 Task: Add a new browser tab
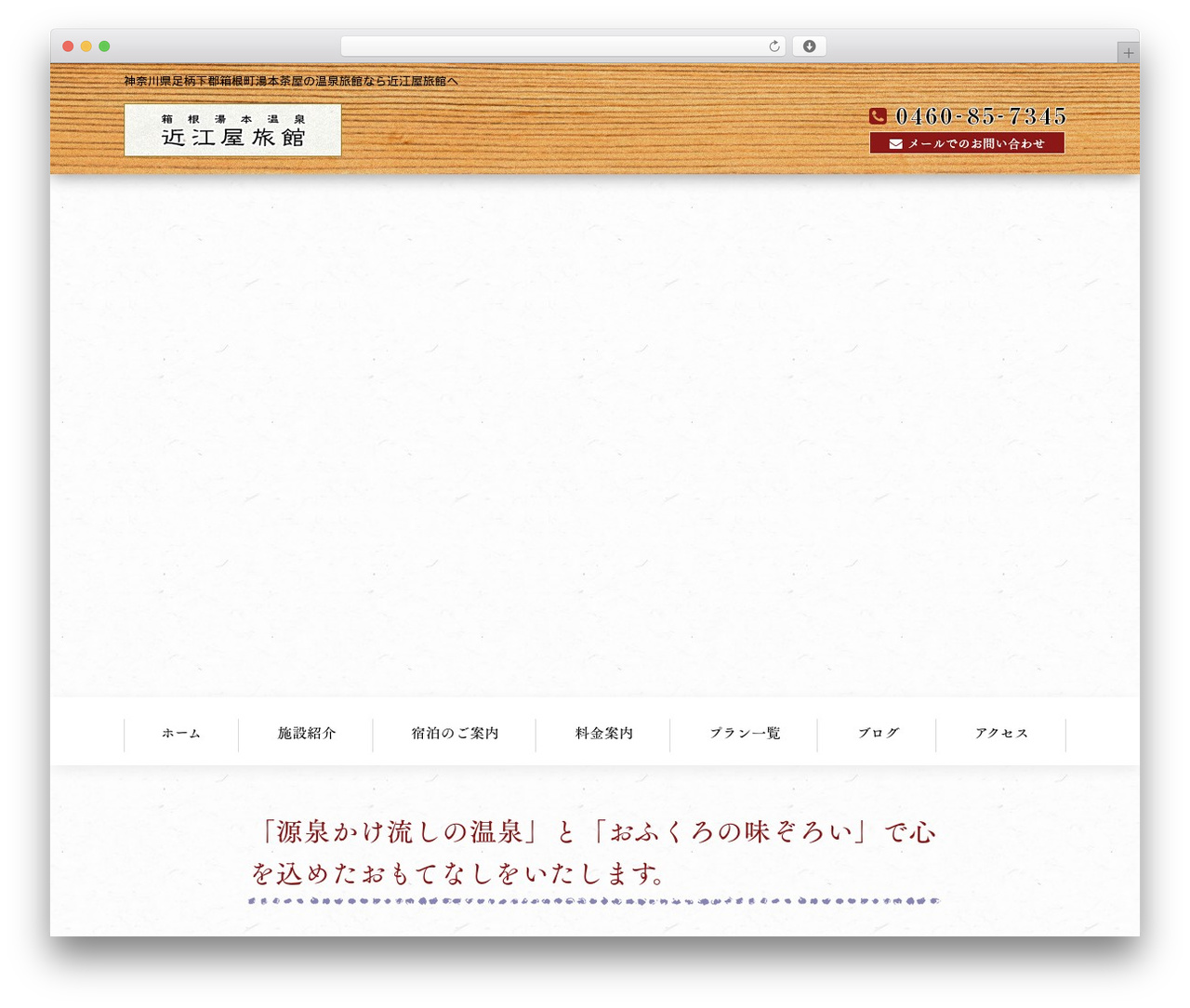click(x=1128, y=53)
